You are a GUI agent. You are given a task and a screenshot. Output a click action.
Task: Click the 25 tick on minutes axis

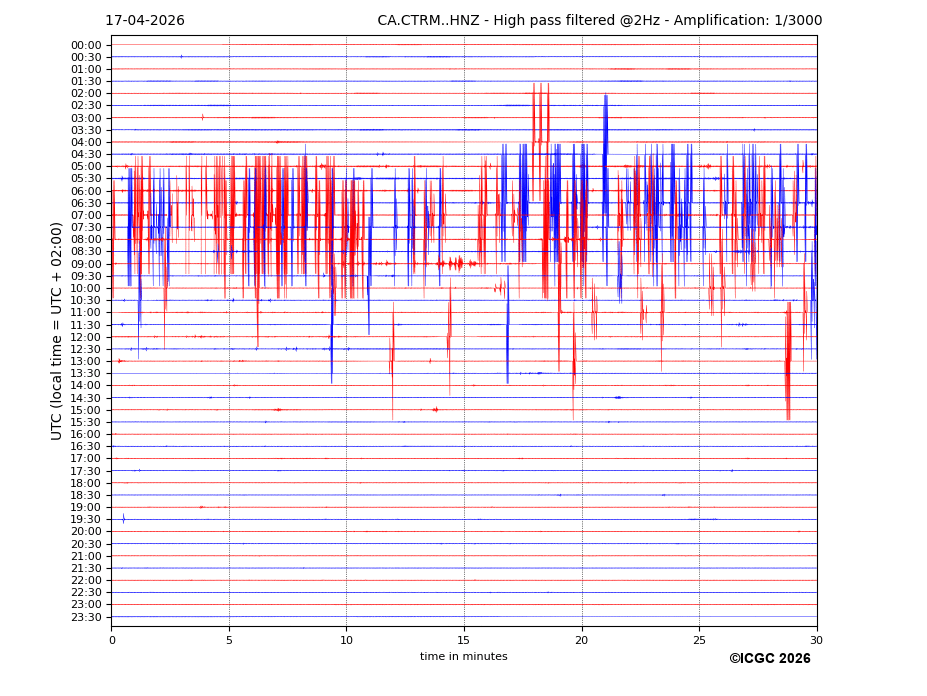tap(699, 640)
